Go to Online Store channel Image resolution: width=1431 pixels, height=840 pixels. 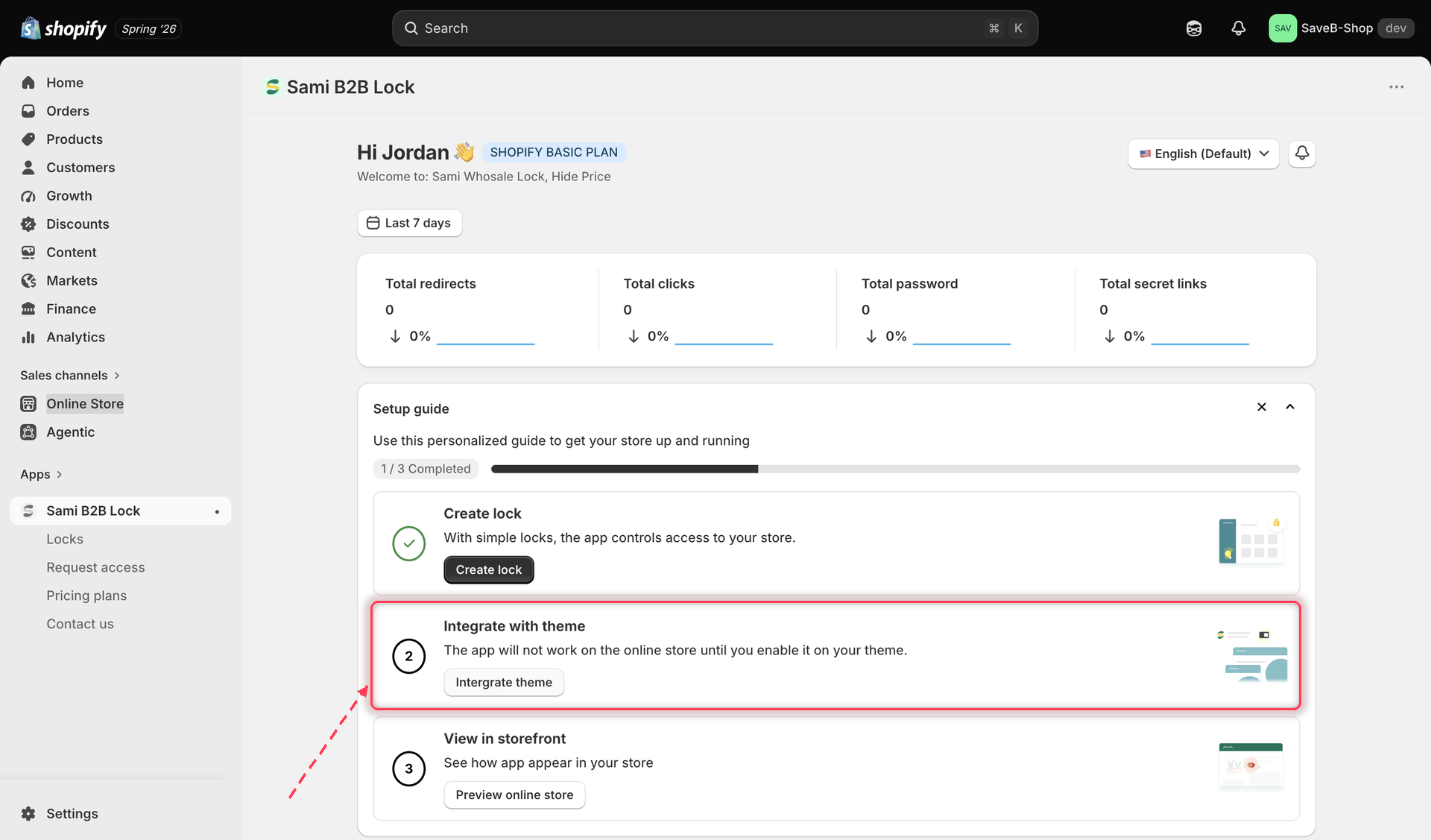click(85, 404)
